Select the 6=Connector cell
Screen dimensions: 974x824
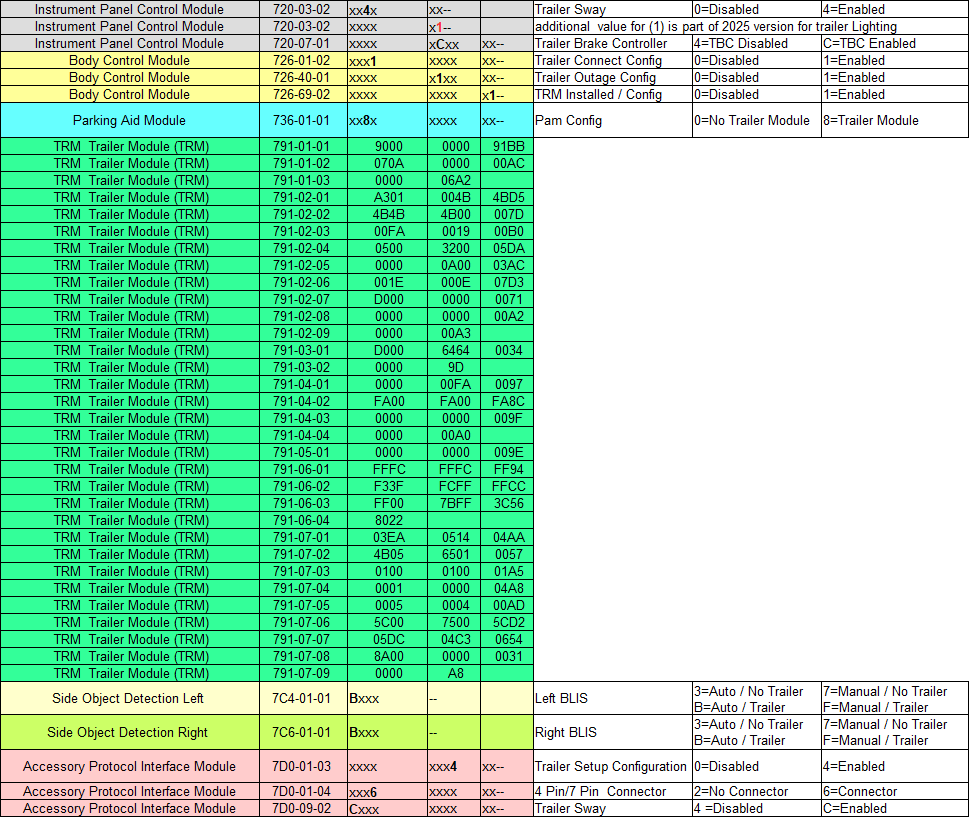[x=894, y=792]
